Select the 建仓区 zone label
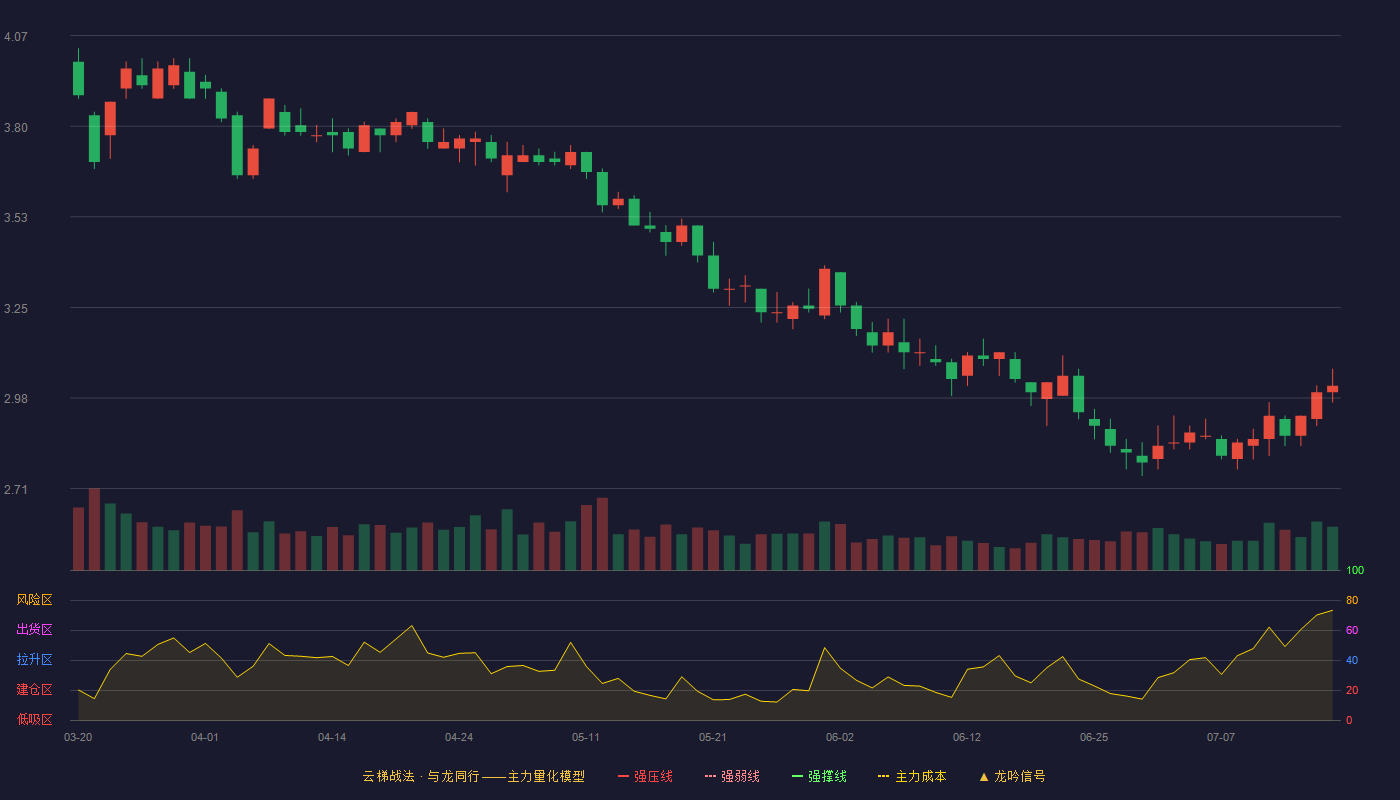 pos(34,690)
